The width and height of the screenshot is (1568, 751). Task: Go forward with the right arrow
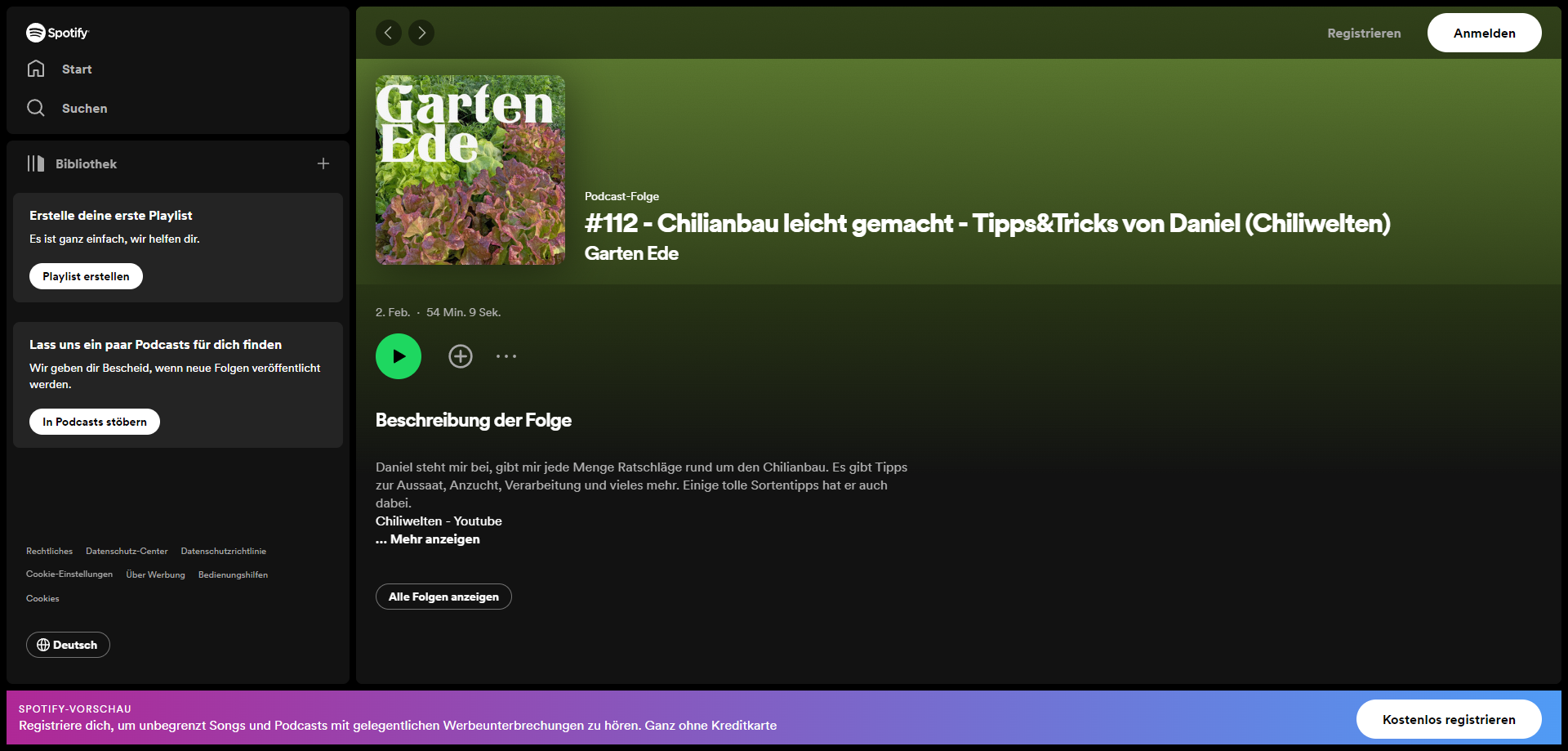pos(421,33)
